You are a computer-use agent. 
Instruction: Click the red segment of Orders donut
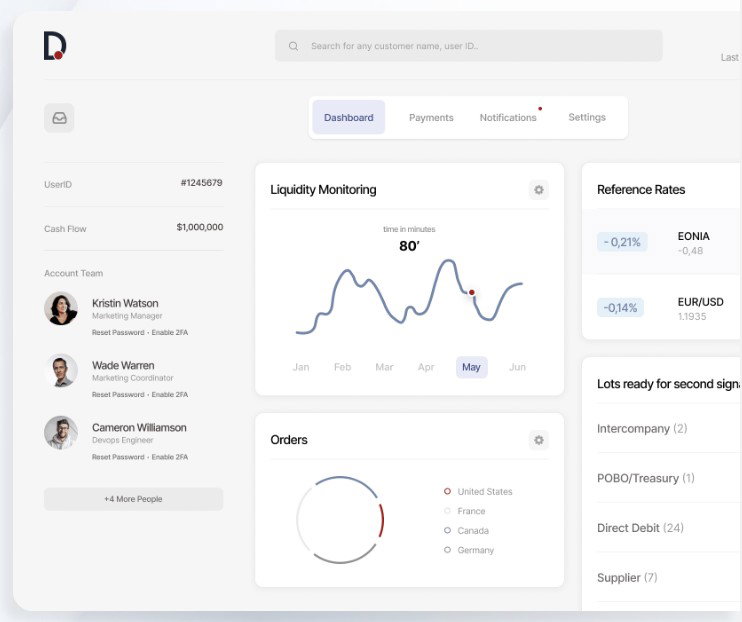pos(381,520)
